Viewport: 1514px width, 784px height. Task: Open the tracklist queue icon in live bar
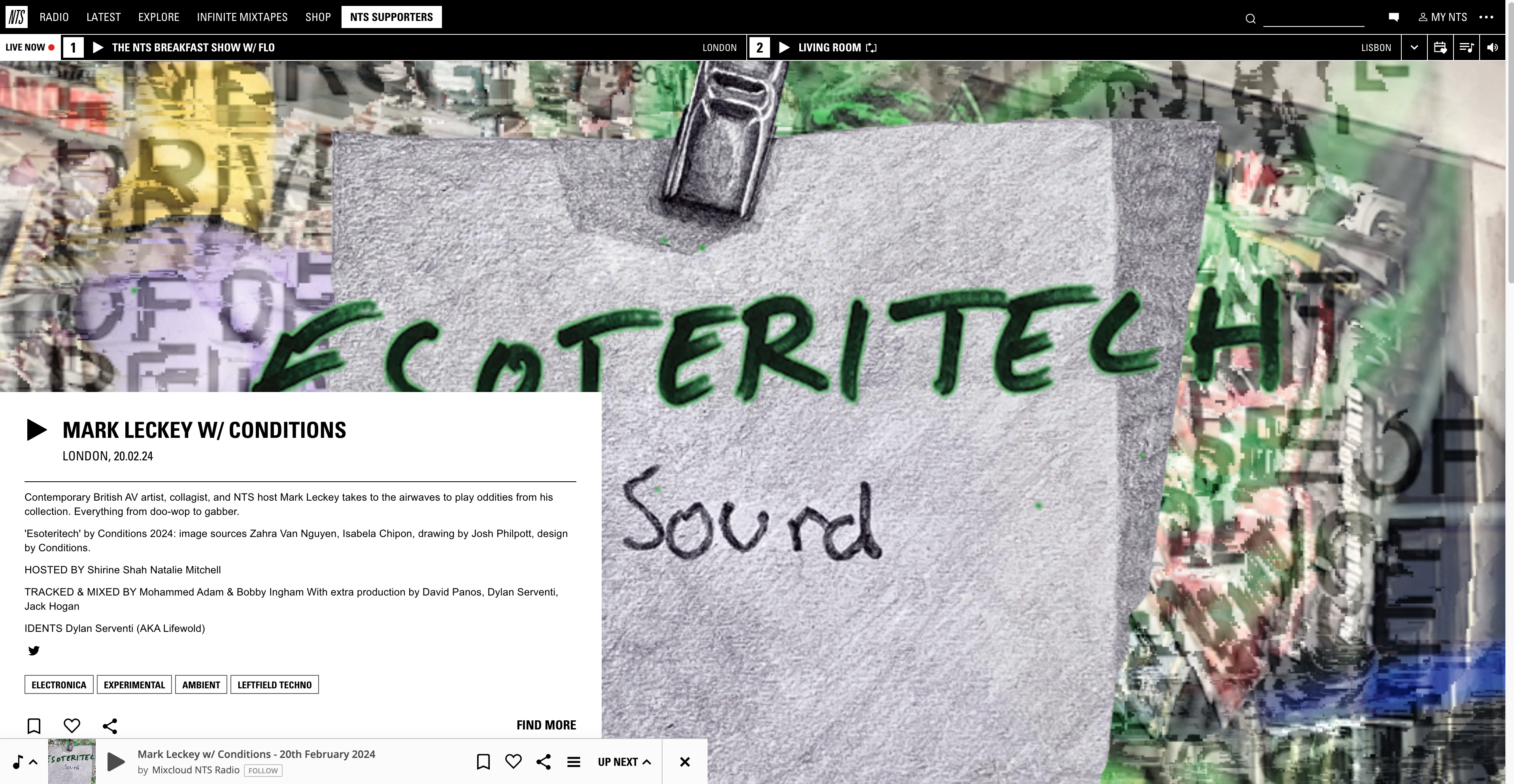click(x=1467, y=47)
